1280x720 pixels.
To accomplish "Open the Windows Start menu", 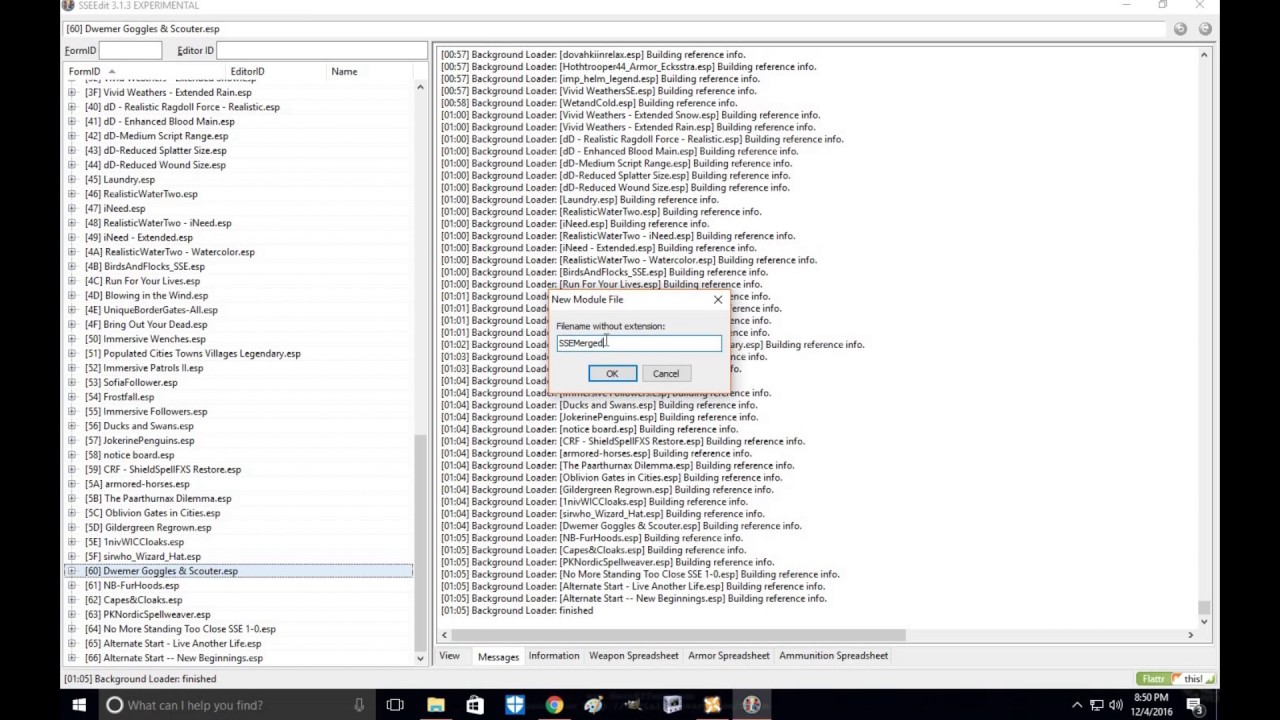I will coord(79,705).
